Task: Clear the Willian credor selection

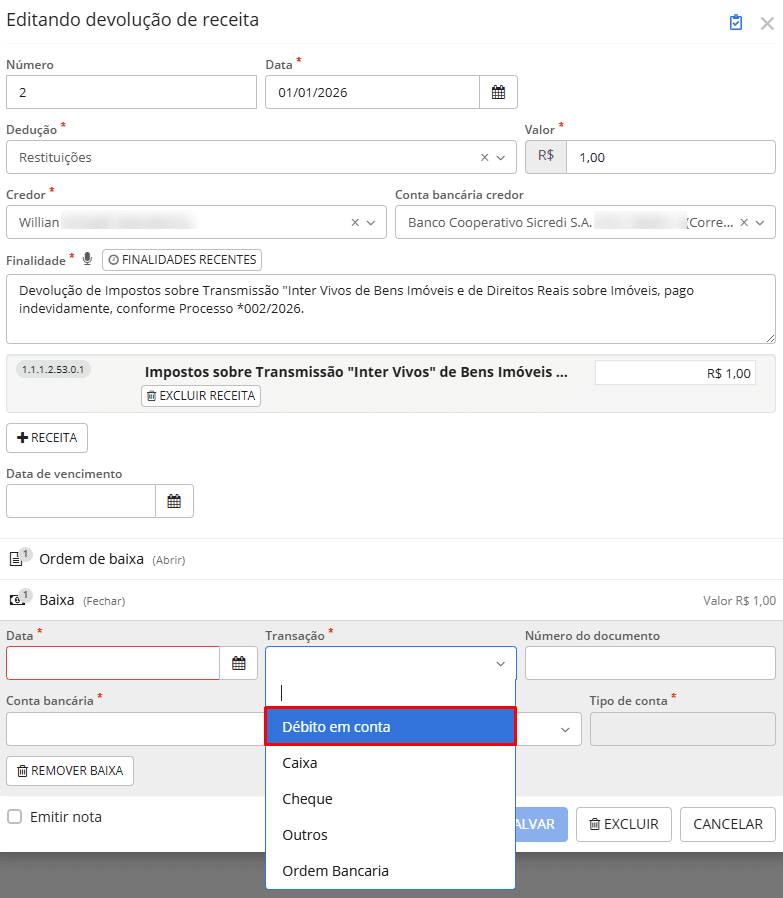Action: [355, 222]
